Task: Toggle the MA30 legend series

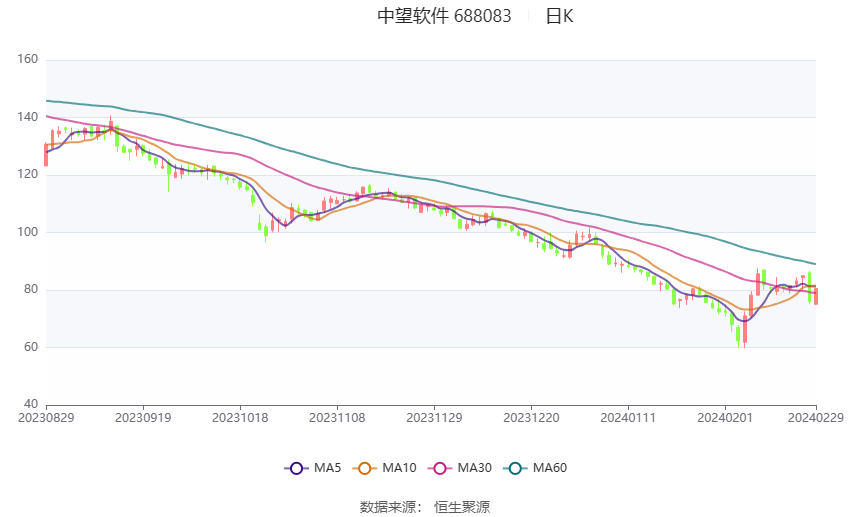Action: pos(460,468)
